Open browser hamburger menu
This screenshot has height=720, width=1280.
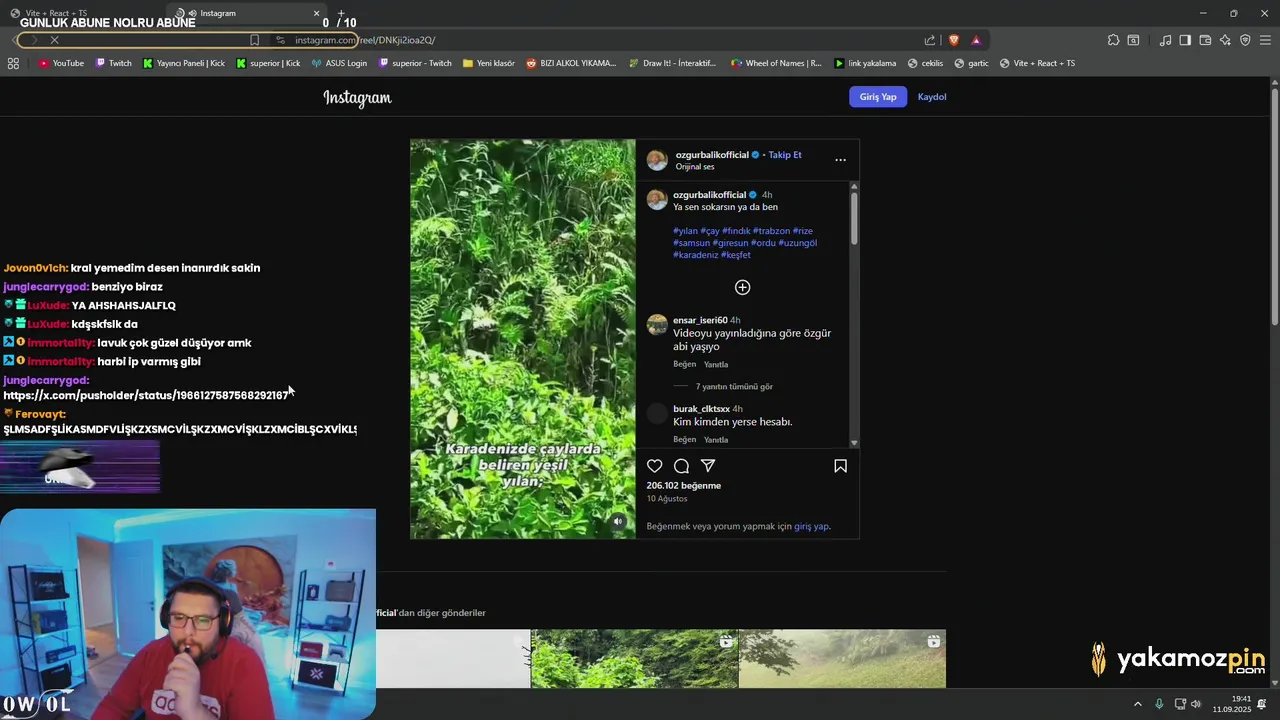[x=1265, y=40]
